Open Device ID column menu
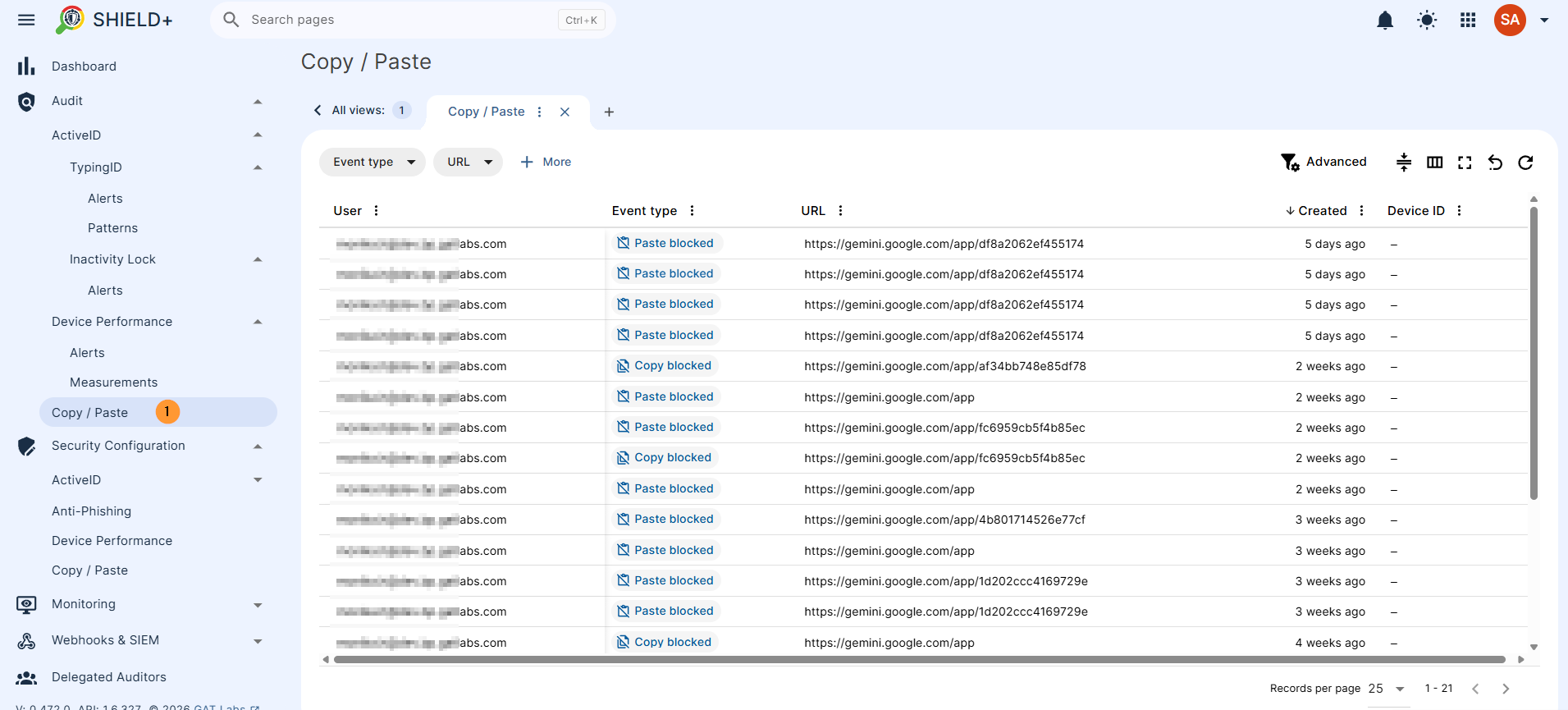The height and width of the screenshot is (710, 1568). coord(1459,211)
